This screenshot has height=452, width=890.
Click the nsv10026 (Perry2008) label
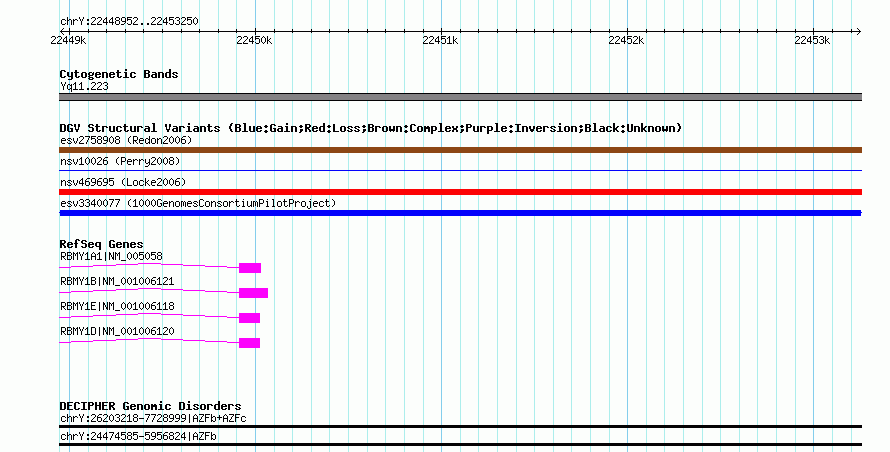coord(120,161)
